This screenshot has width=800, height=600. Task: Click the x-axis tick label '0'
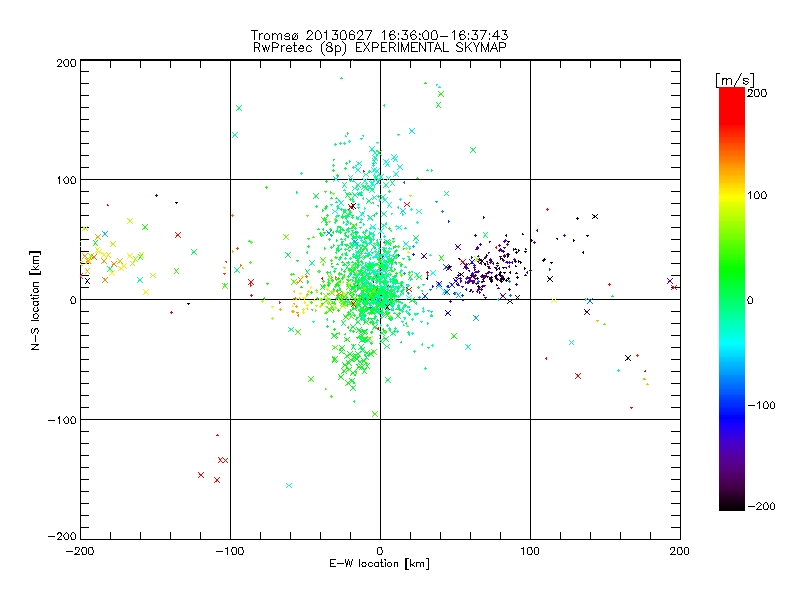[380, 552]
